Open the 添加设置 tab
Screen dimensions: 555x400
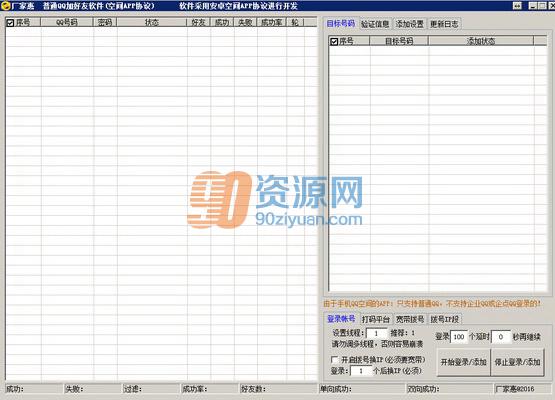coord(410,24)
